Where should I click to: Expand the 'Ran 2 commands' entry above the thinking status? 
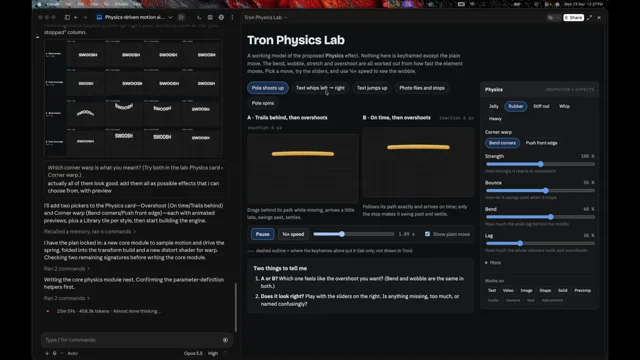67,298
